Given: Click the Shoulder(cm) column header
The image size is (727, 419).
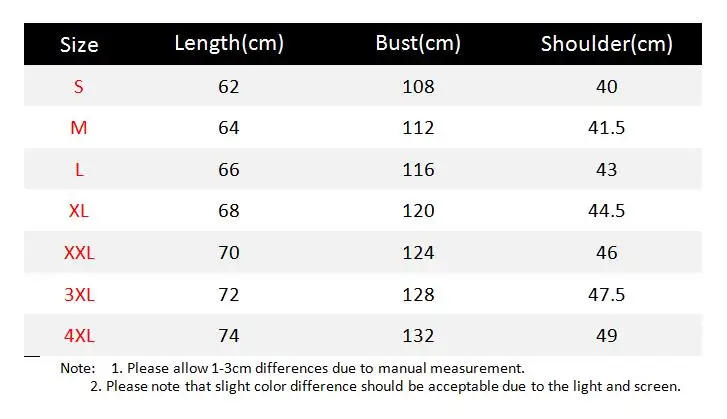Looking at the screenshot, I should (606, 44).
